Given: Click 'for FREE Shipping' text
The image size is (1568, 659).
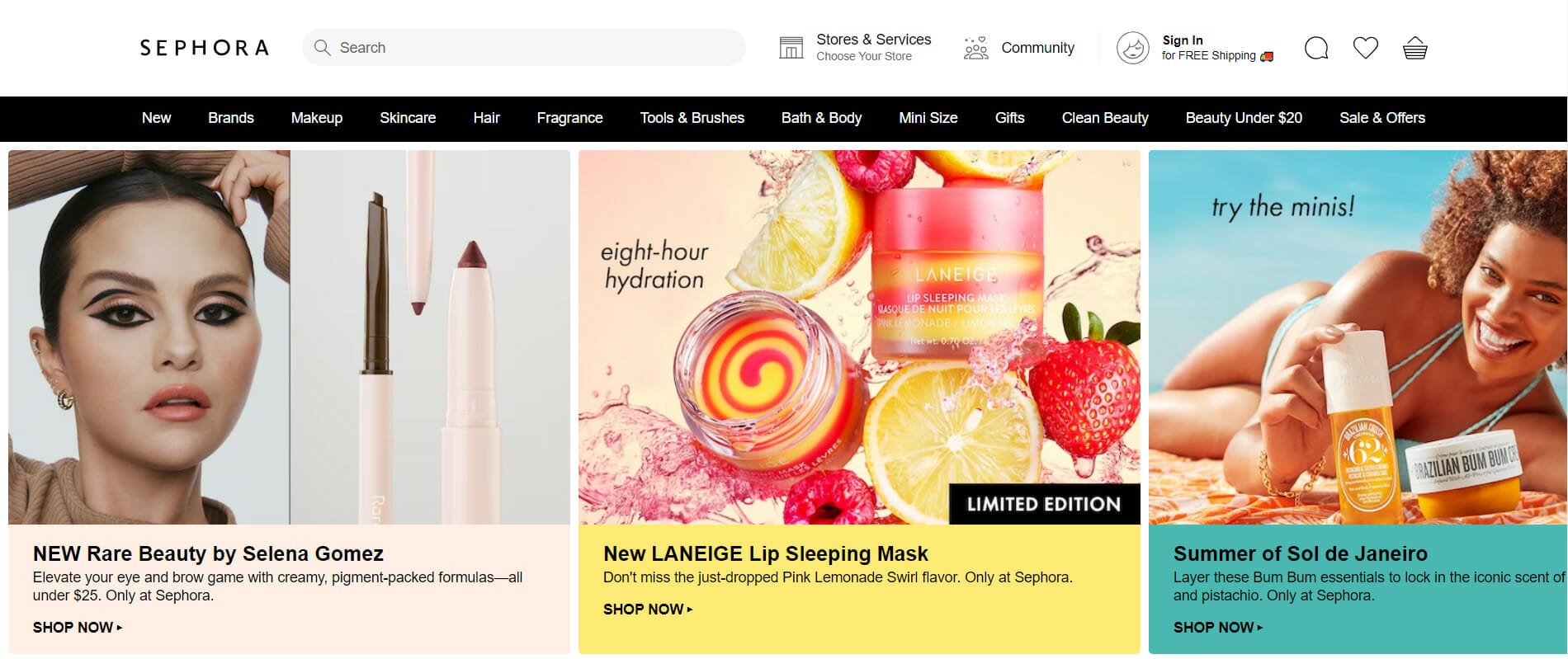Looking at the screenshot, I should 1208,56.
